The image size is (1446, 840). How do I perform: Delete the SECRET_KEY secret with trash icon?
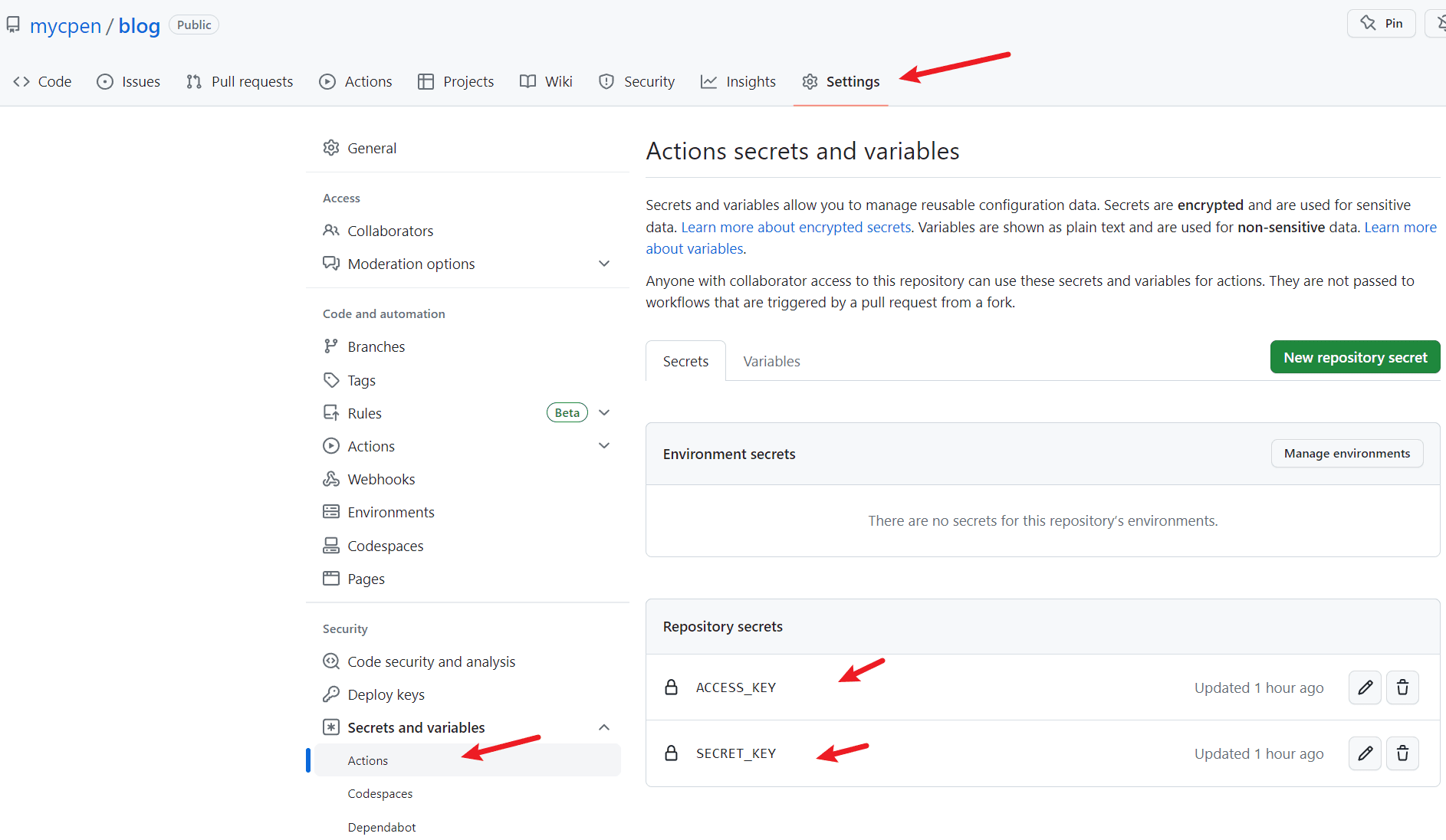[1402, 753]
